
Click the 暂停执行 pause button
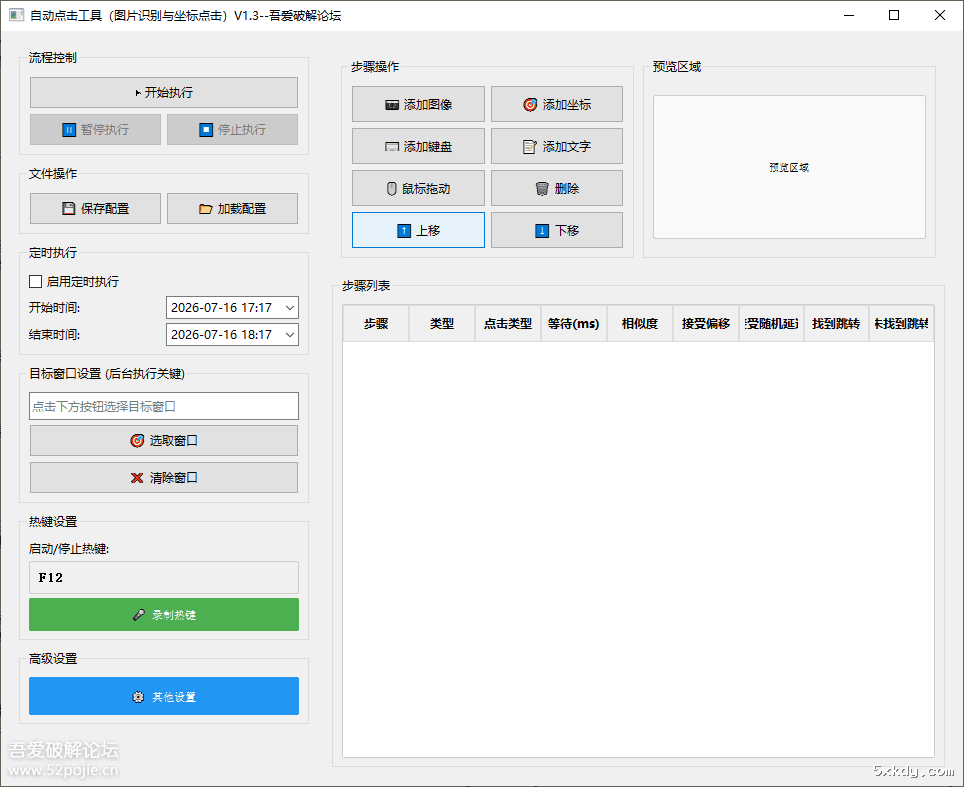(95, 130)
